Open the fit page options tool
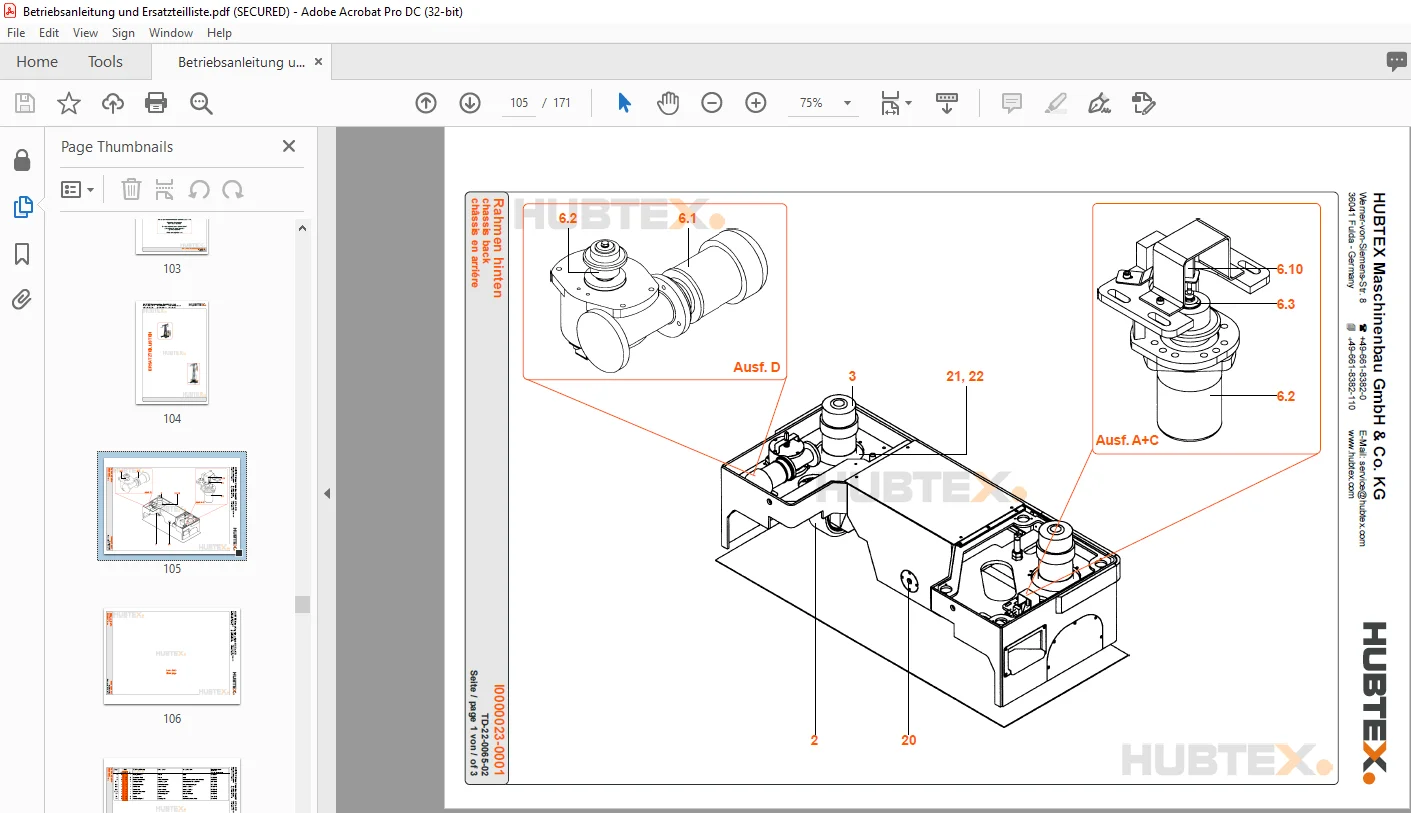1411x813 pixels. tap(895, 103)
